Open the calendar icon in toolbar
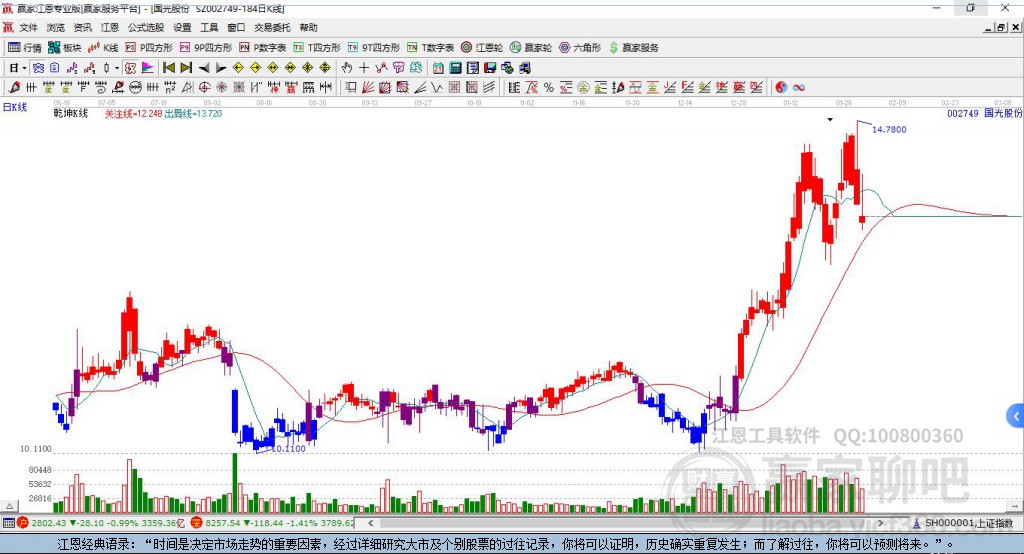Viewport: 1024px width, 554px height. (x=438, y=68)
